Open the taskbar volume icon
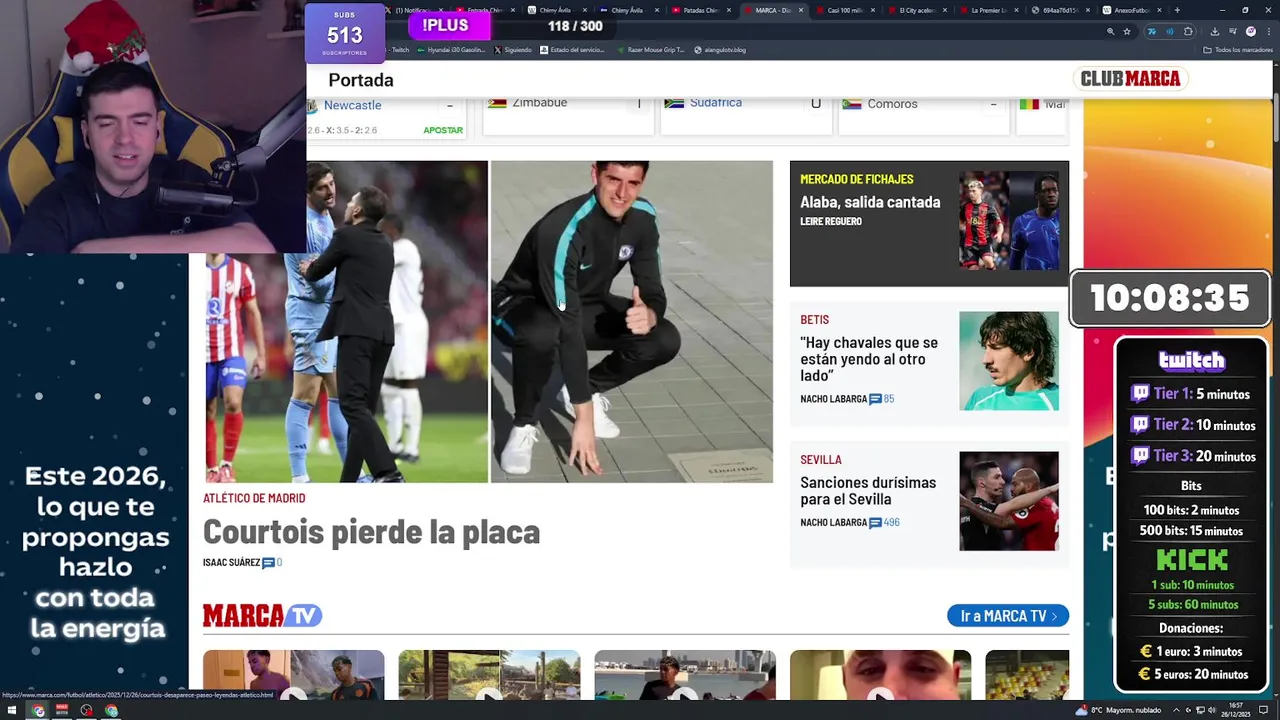The height and width of the screenshot is (720, 1280). coord(1211,710)
